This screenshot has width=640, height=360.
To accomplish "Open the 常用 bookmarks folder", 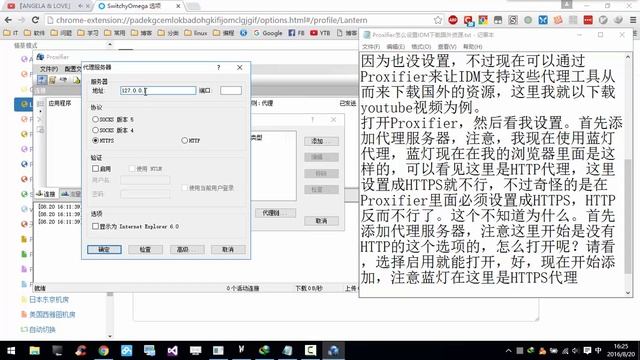I will pyautogui.click(x=114, y=33).
